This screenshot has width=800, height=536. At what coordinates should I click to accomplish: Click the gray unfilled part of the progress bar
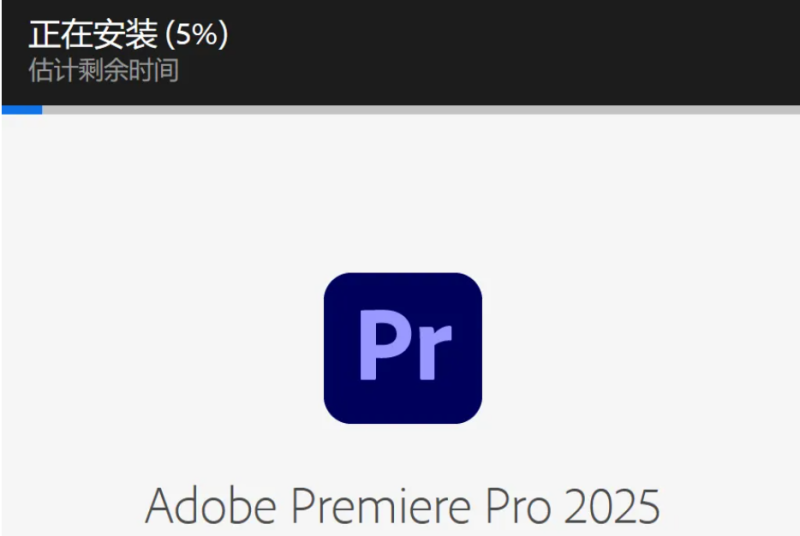(421, 110)
